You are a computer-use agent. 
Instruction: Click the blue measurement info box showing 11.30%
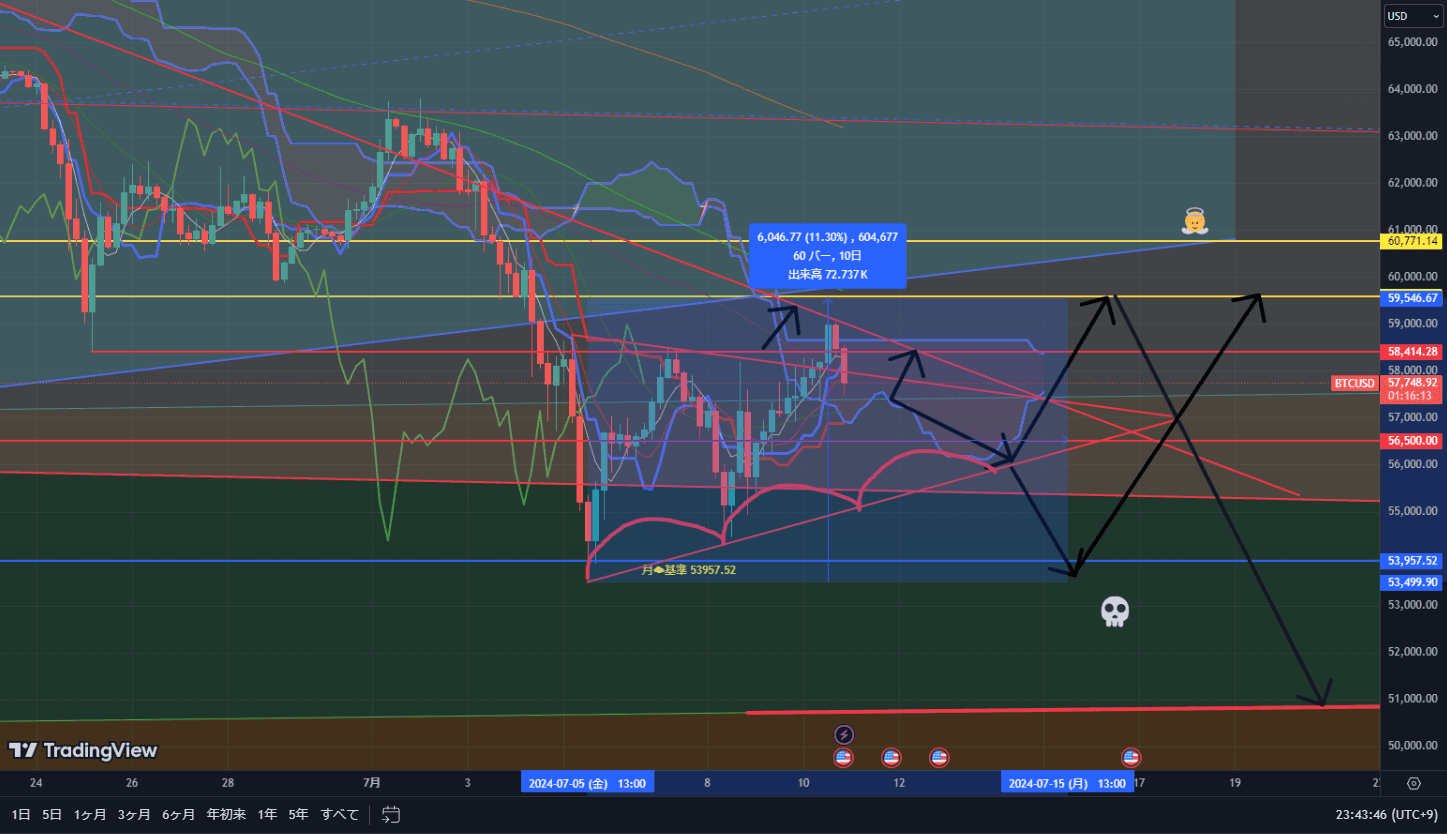827,255
